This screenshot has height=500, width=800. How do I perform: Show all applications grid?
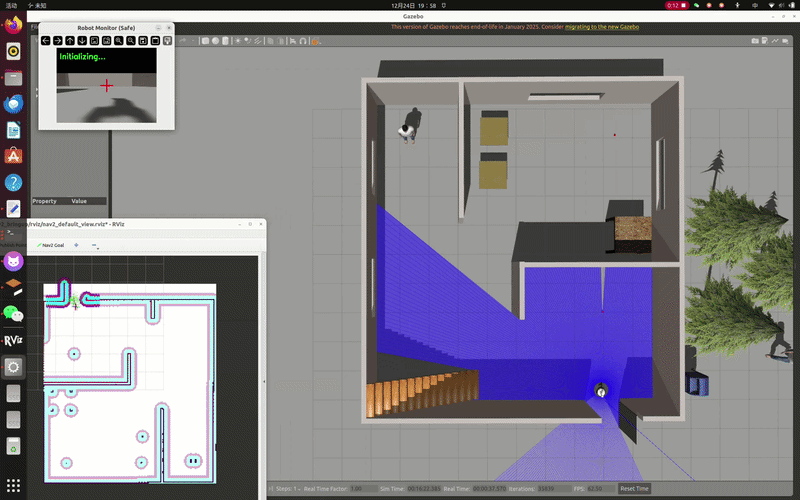(13, 485)
